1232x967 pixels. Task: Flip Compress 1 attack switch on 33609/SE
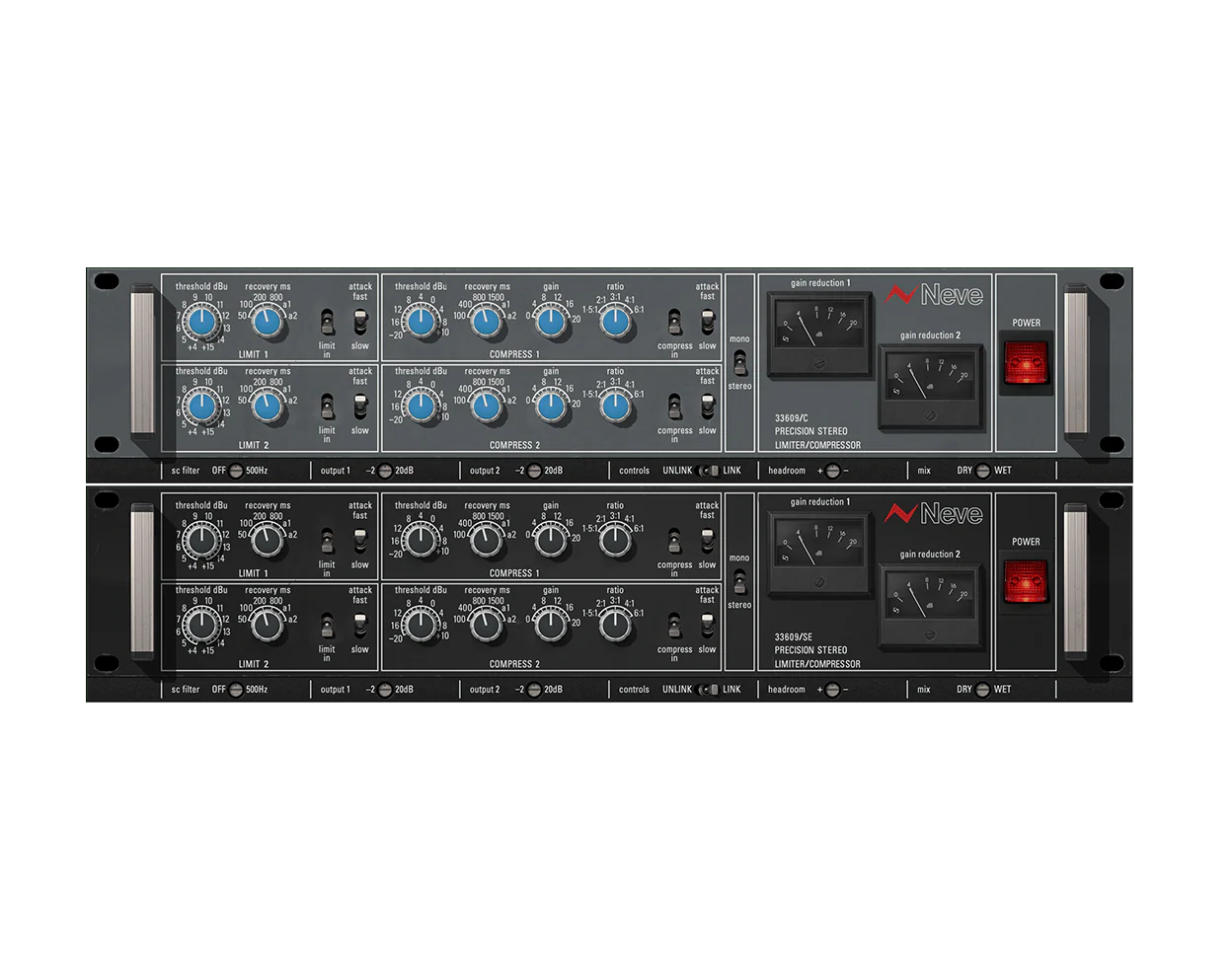[x=708, y=540]
